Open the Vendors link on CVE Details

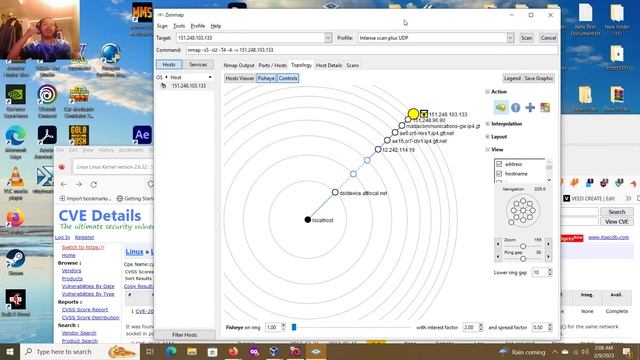click(71, 271)
